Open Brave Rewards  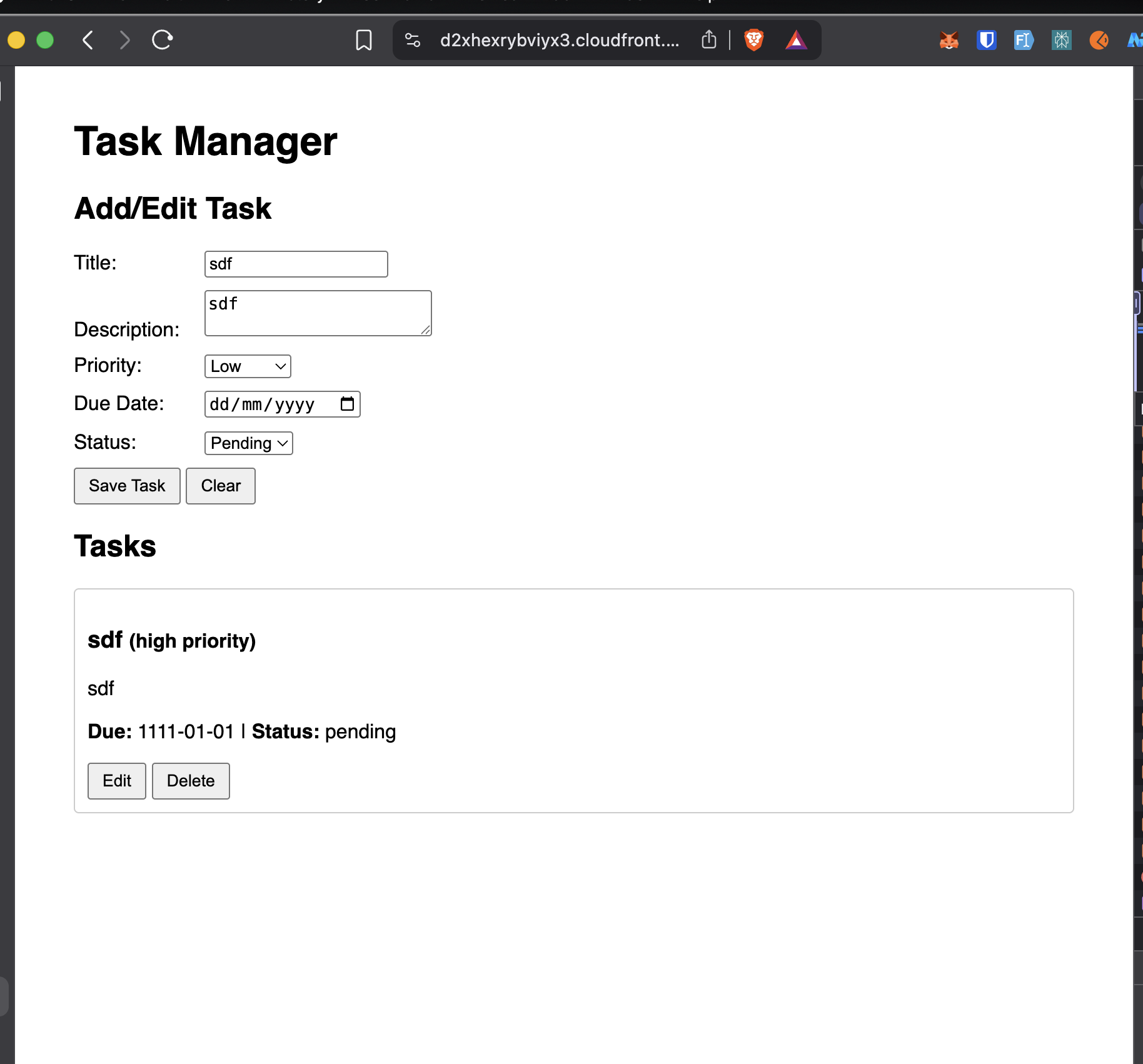pyautogui.click(x=797, y=39)
